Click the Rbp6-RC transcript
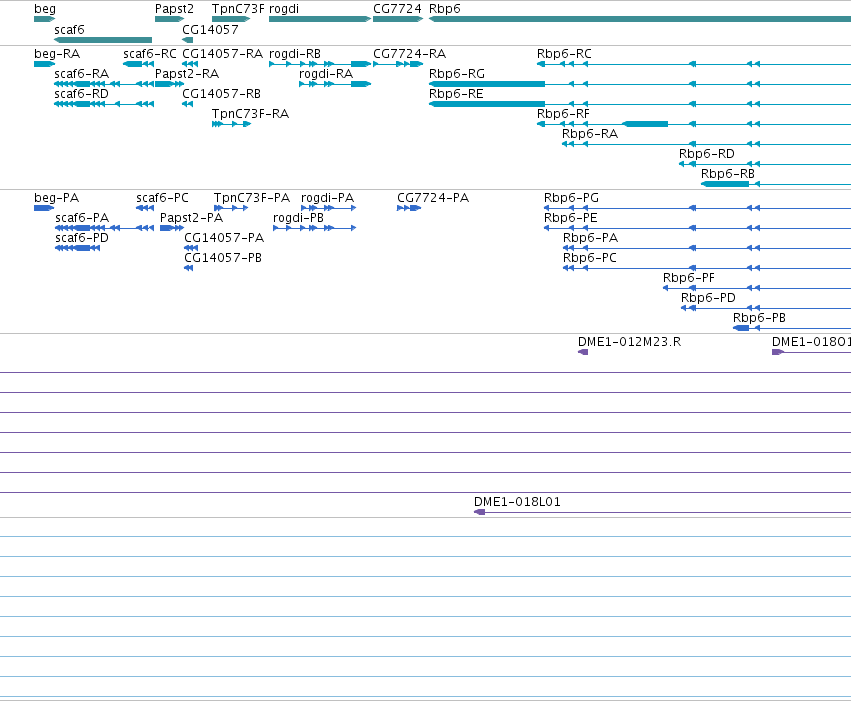This screenshot has height=701, width=851. coord(694,64)
